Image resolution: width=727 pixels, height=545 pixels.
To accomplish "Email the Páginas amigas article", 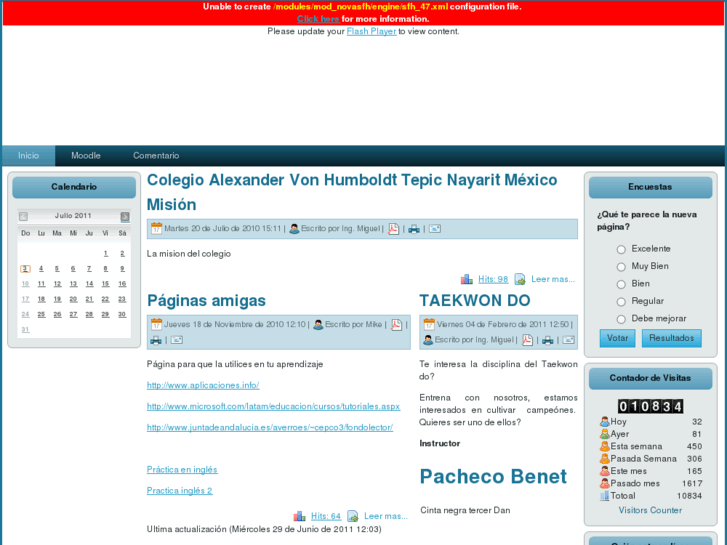I will coord(177,340).
